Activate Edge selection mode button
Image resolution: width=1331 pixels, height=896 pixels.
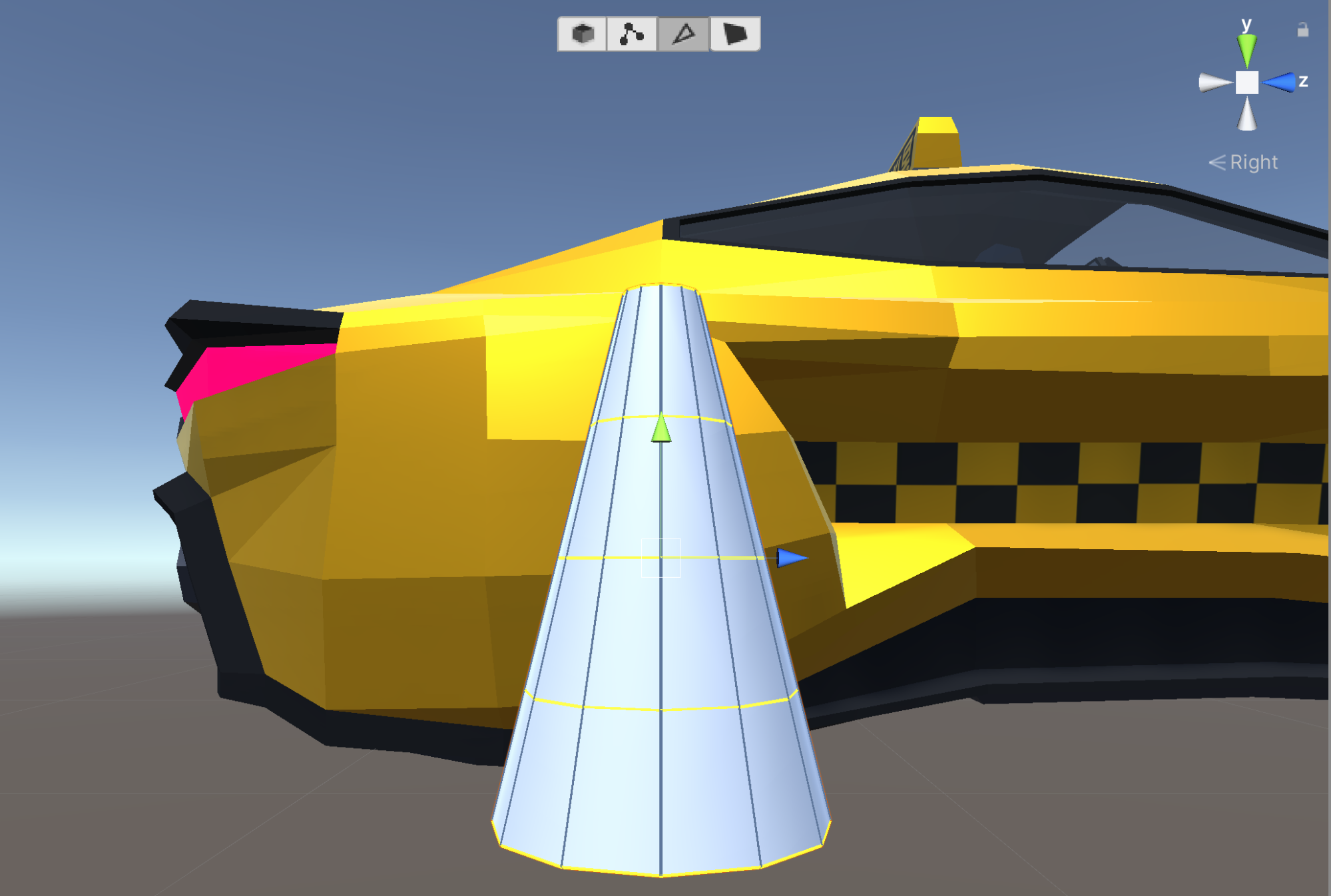pyautogui.click(x=683, y=34)
